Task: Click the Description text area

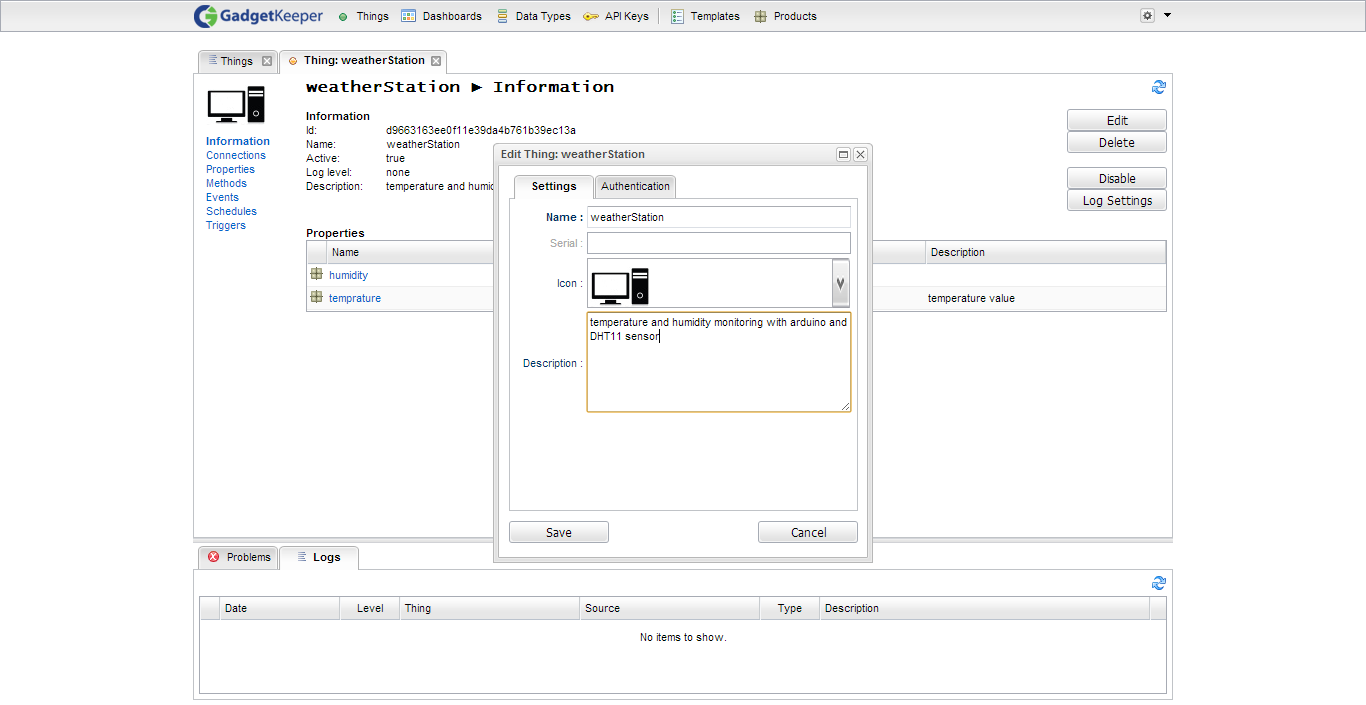Action: pos(719,362)
